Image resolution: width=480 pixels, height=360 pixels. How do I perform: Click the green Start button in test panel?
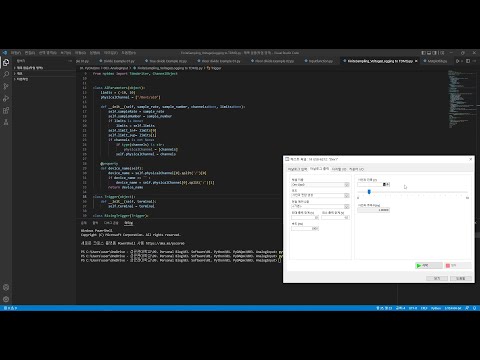point(428,265)
